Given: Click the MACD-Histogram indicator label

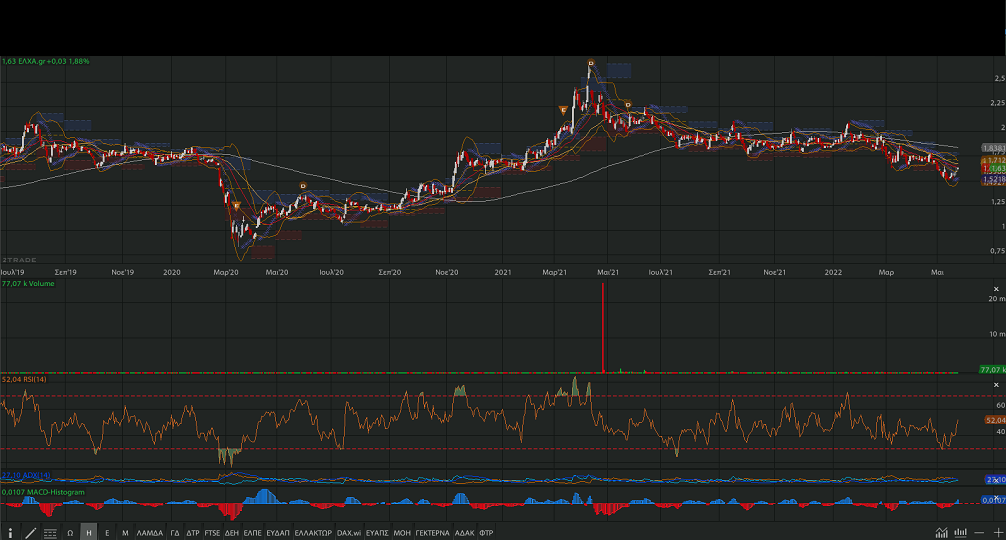Looking at the screenshot, I should [x=43, y=492].
